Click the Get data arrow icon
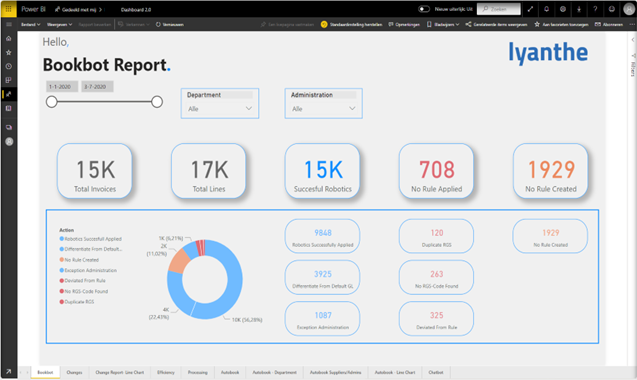The image size is (637, 380). tap(9, 371)
